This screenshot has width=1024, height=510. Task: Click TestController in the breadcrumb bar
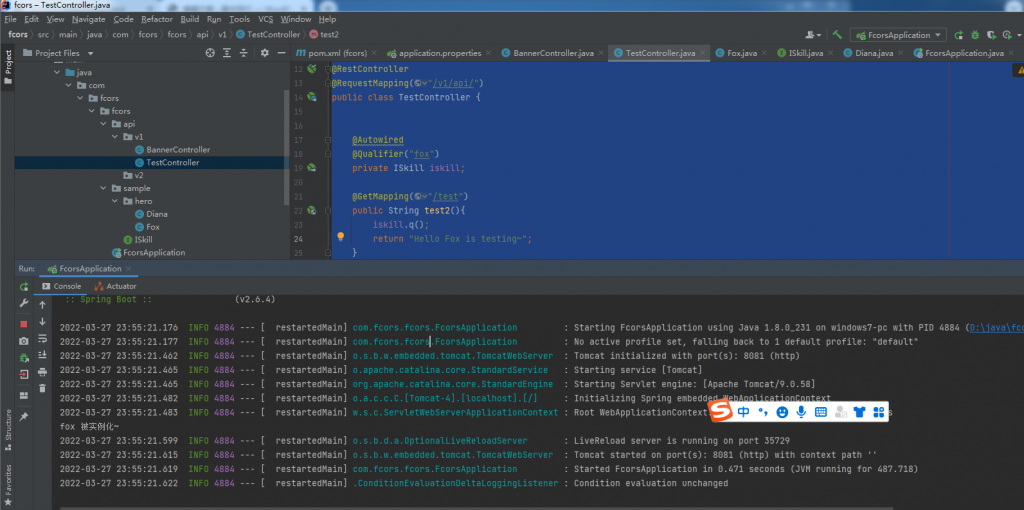268,35
